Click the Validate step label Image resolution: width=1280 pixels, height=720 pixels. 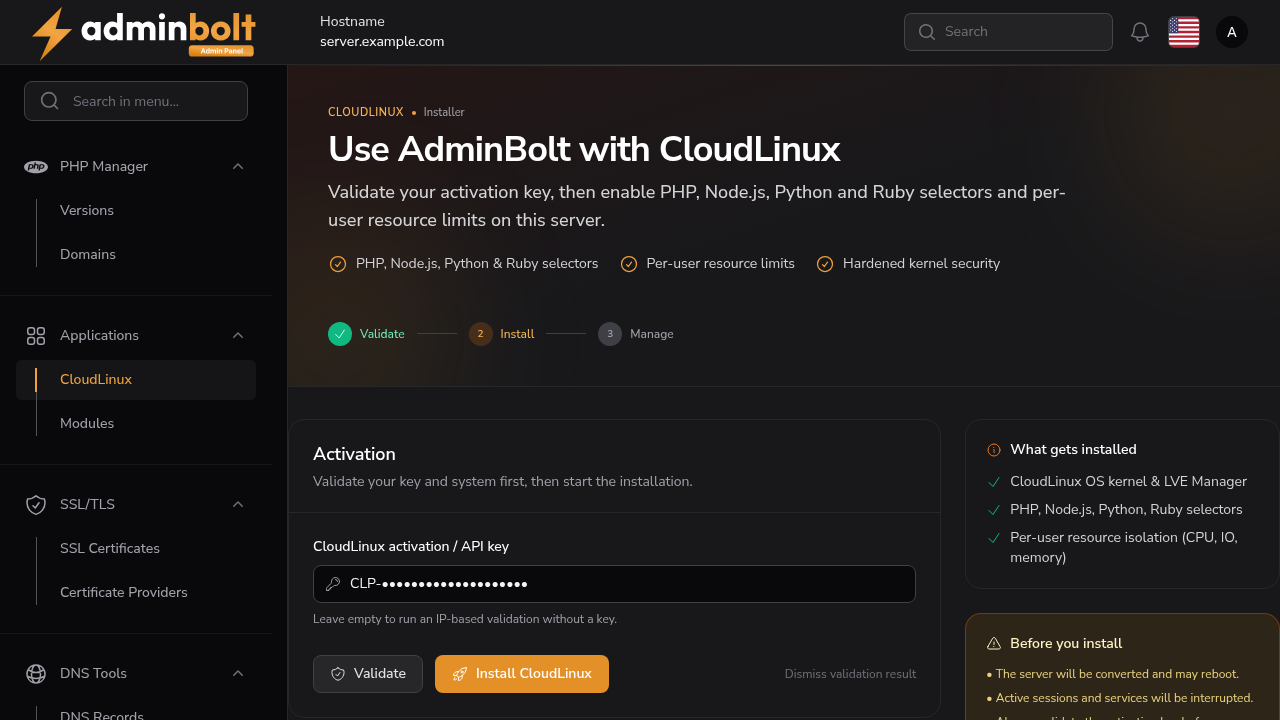(382, 334)
